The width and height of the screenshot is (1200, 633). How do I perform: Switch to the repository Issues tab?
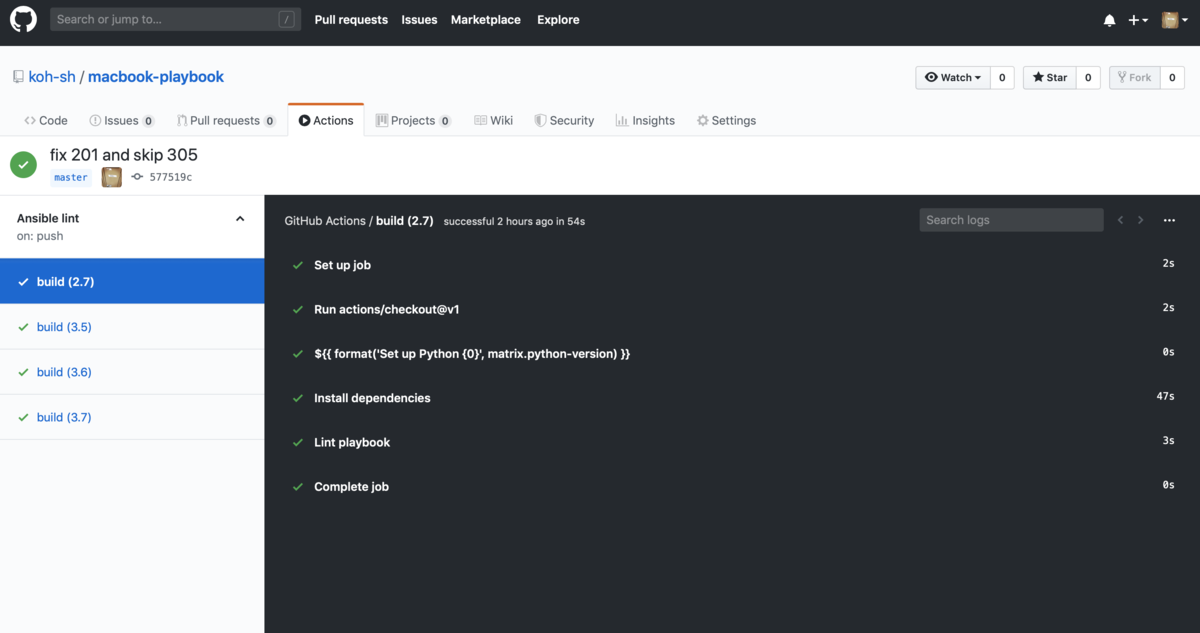[122, 120]
